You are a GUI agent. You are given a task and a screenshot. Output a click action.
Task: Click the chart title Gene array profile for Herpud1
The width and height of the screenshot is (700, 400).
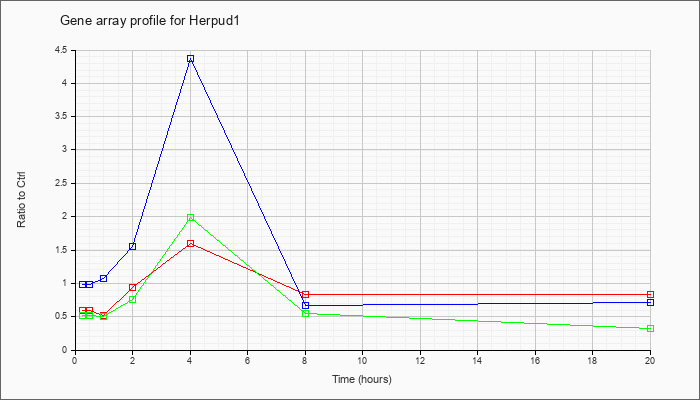(x=150, y=21)
